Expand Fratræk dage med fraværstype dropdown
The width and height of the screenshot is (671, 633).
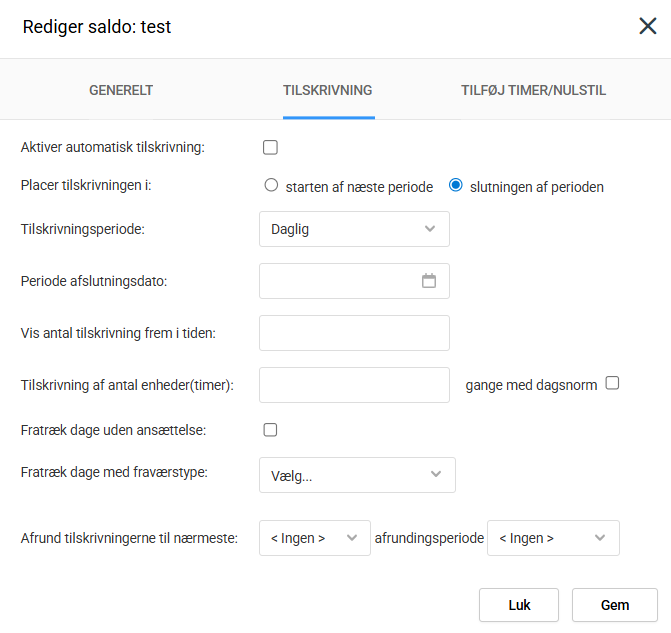pos(356,475)
